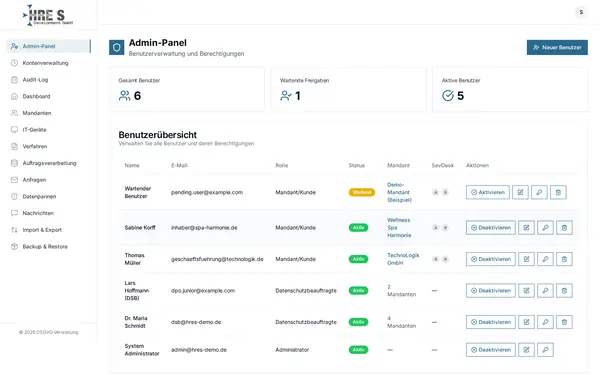
Task: Open key icon for System Administrator
Action: [545, 350]
